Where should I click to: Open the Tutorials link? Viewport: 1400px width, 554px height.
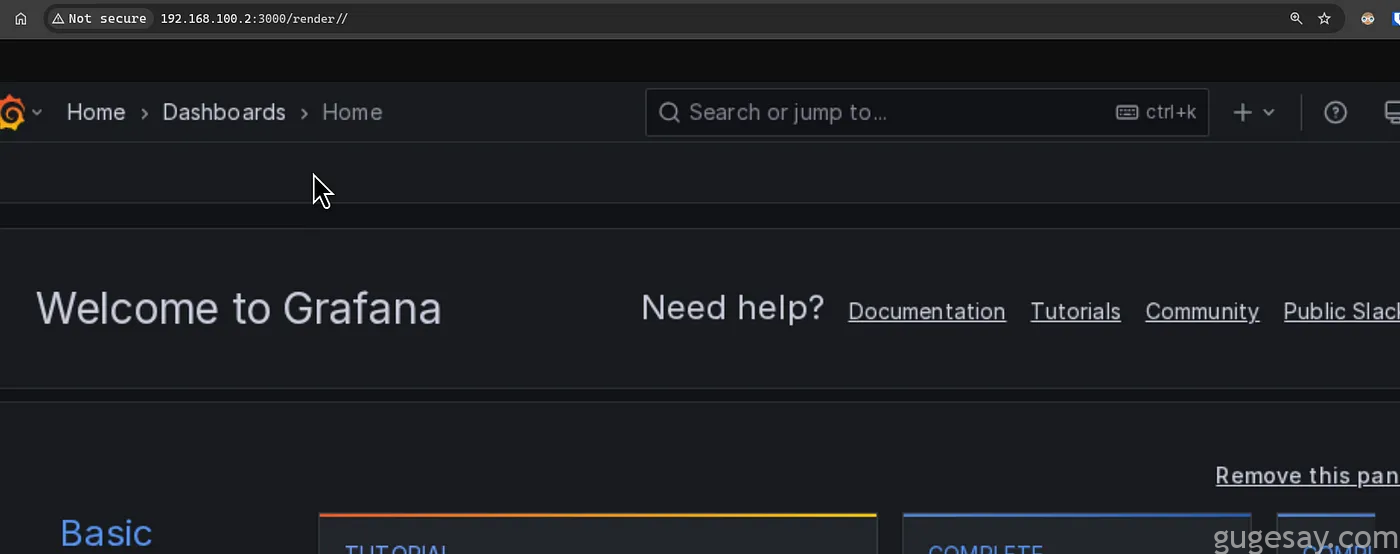coord(1076,311)
